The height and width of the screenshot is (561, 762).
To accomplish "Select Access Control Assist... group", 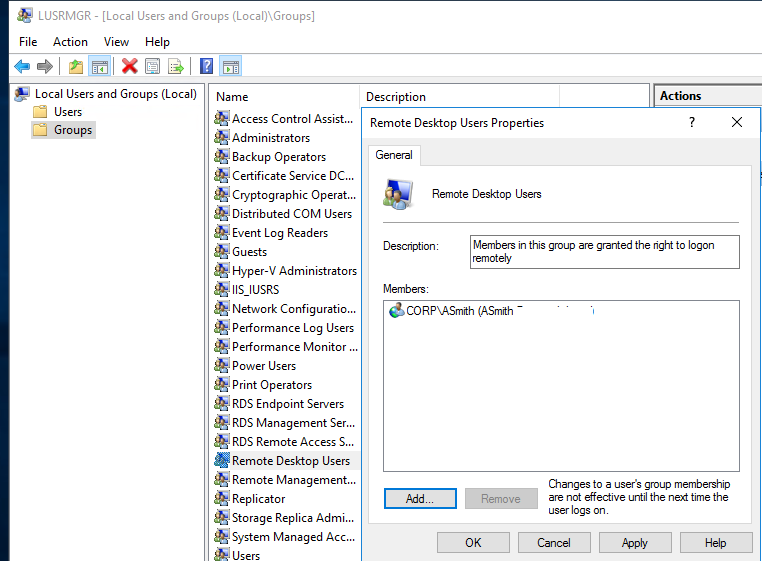I will [292, 119].
